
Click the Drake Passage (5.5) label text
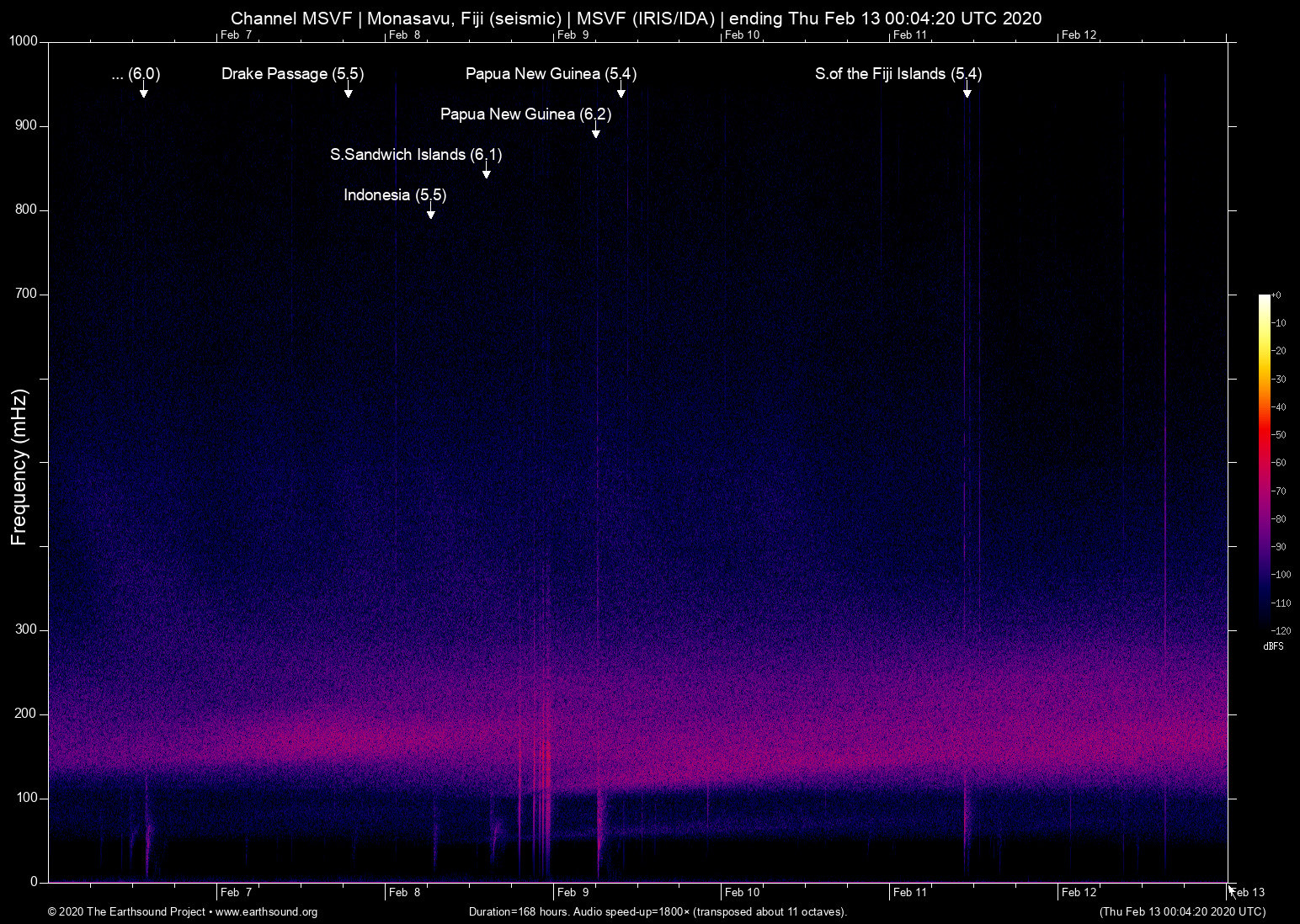pos(292,74)
